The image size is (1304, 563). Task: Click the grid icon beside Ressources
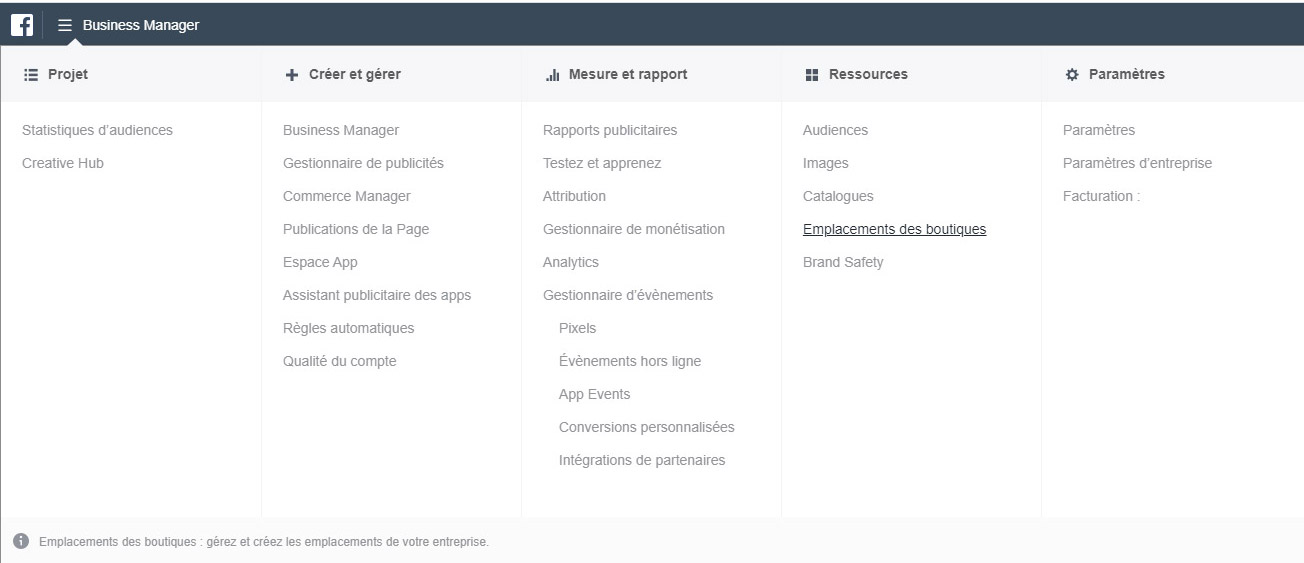tap(812, 74)
